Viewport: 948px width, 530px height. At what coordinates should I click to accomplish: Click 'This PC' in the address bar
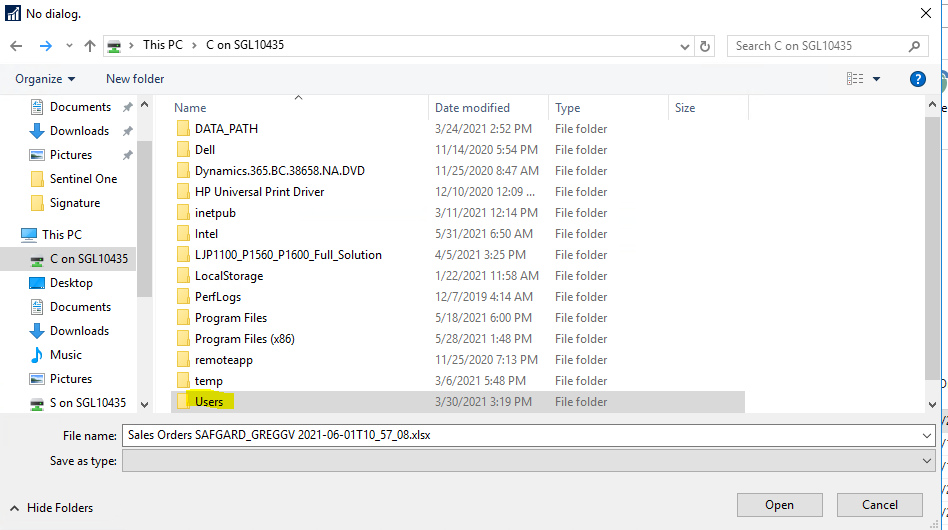point(163,45)
